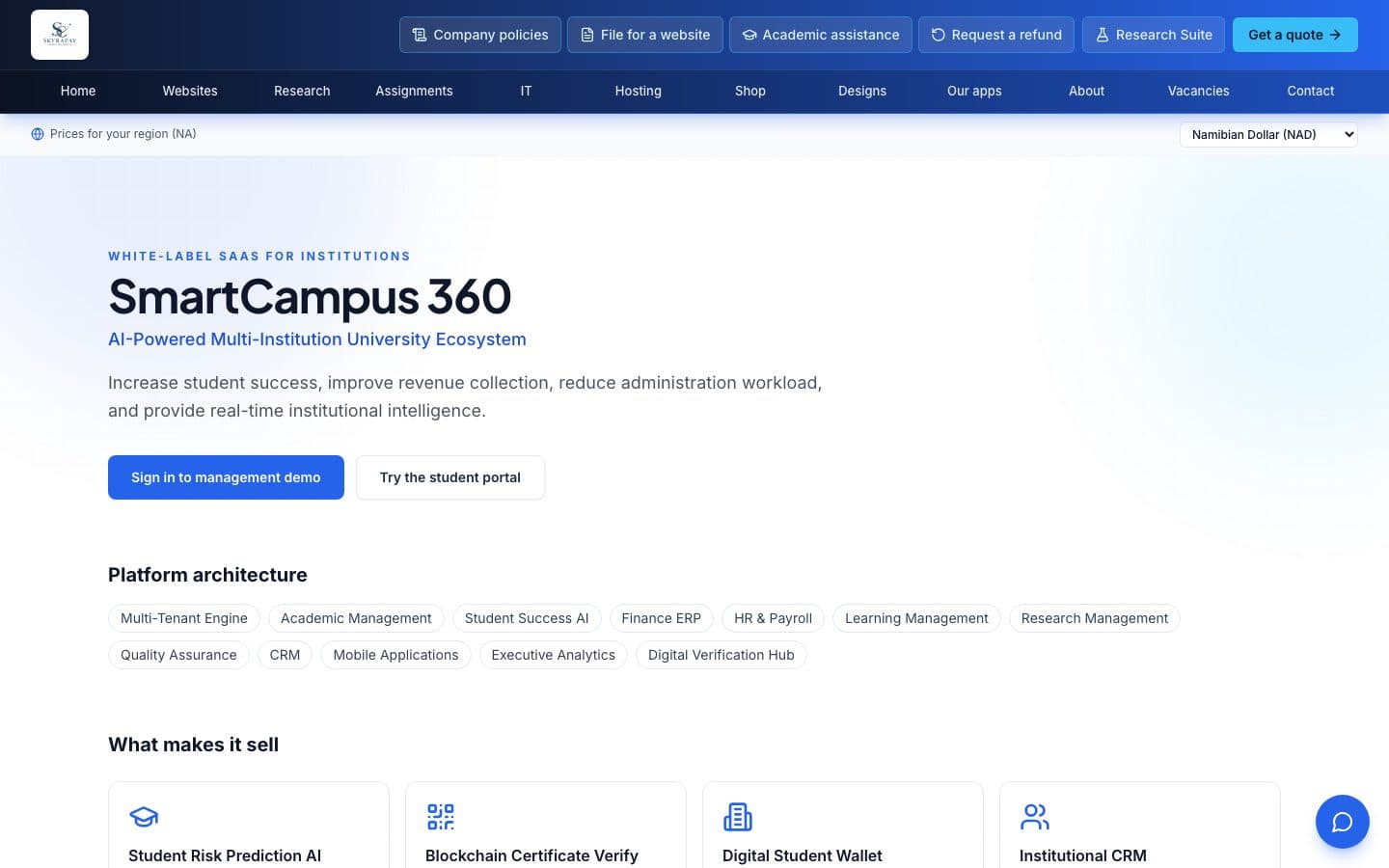The height and width of the screenshot is (868, 1389).
Task: Open Designs in navigation
Action: point(862,91)
